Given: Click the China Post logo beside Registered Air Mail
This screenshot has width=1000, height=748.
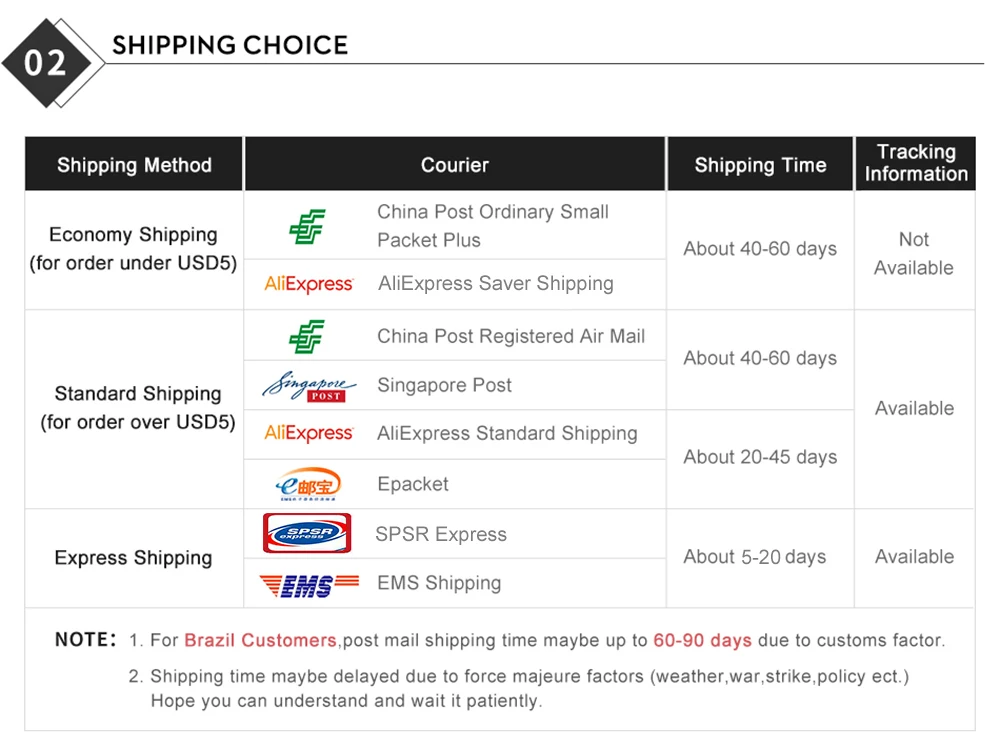Looking at the screenshot, I should 307,337.
